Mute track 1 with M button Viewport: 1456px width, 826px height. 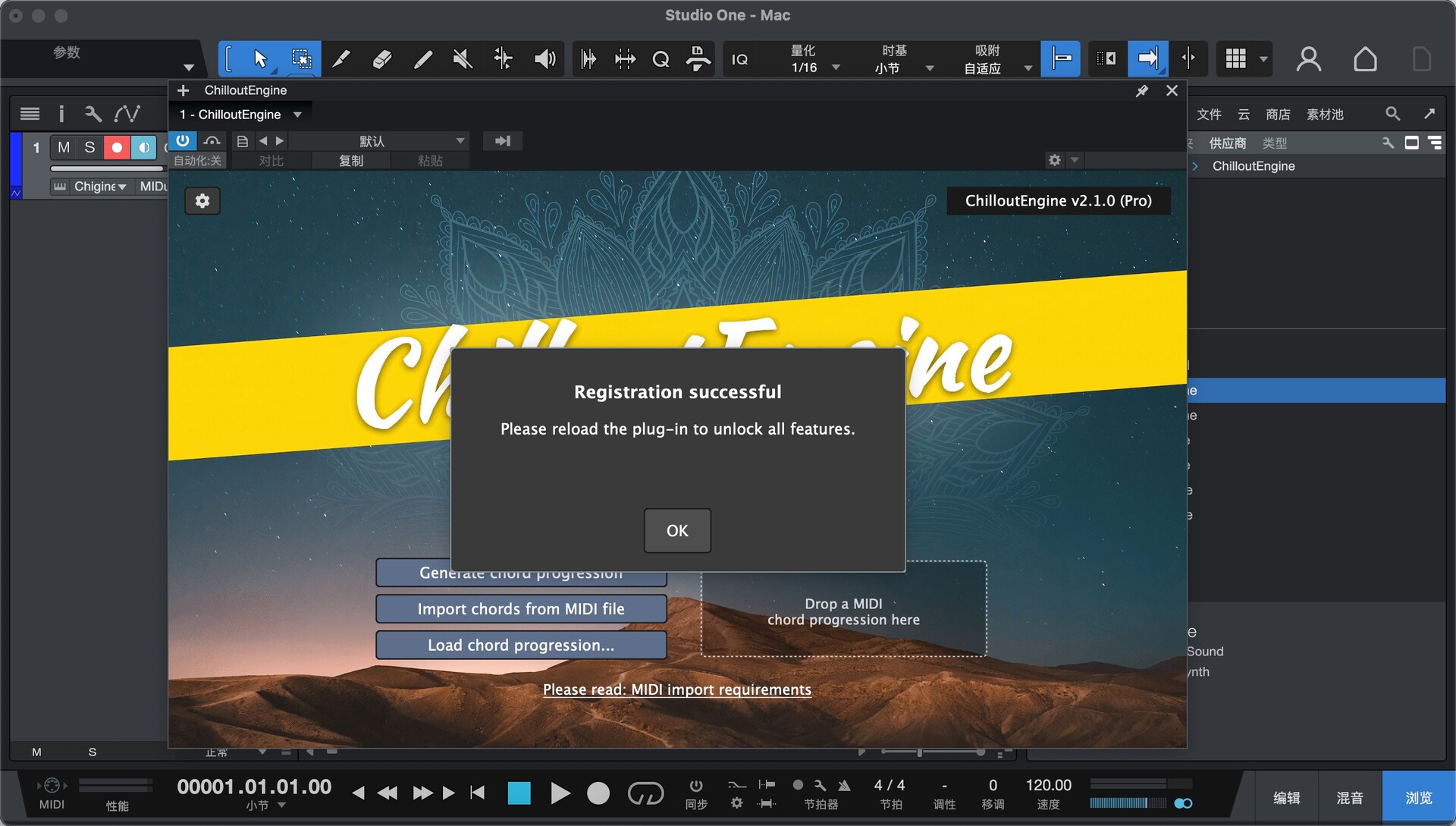click(64, 147)
